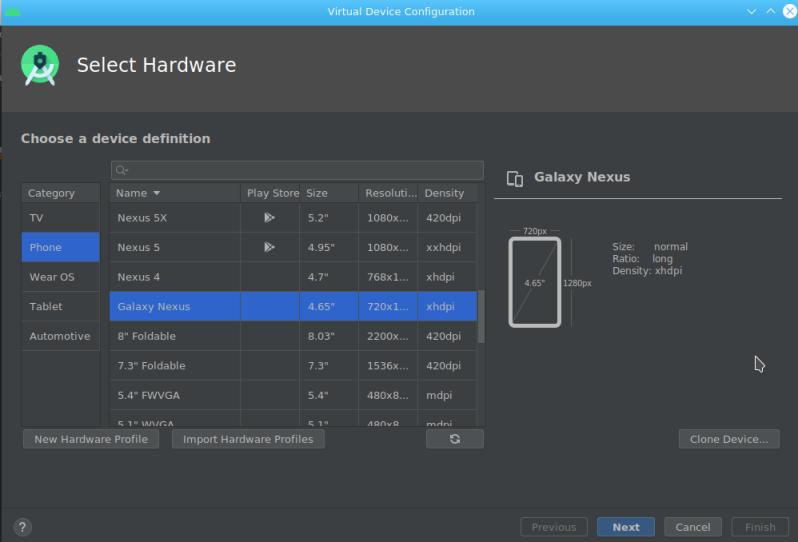This screenshot has width=798, height=542.
Task: Click the 5.2" size cell
Action: (329, 218)
